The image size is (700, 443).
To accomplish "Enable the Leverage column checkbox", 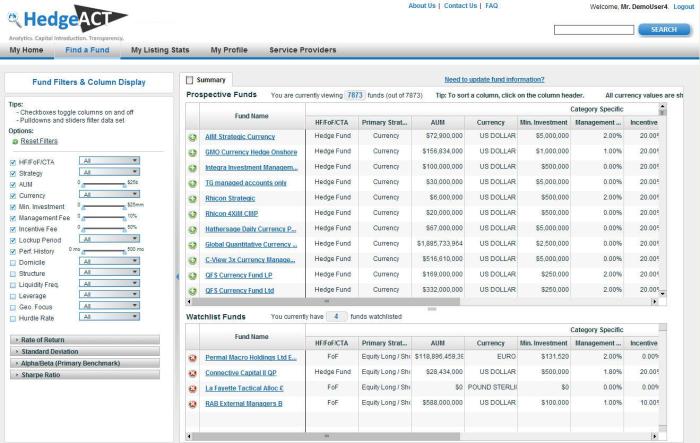I will pos(12,297).
